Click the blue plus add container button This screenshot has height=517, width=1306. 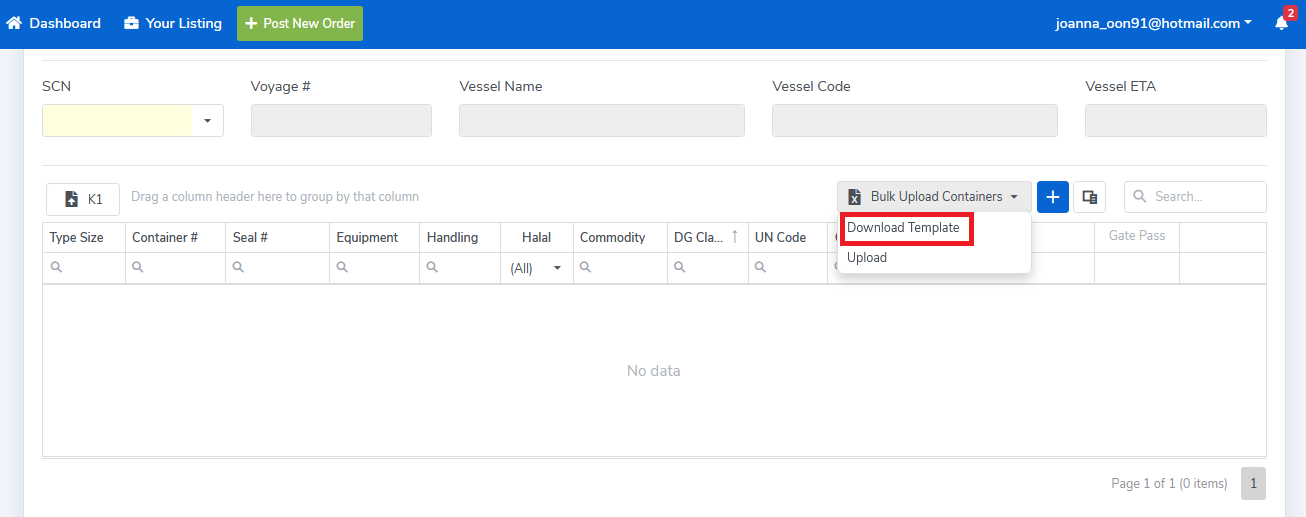(1052, 197)
